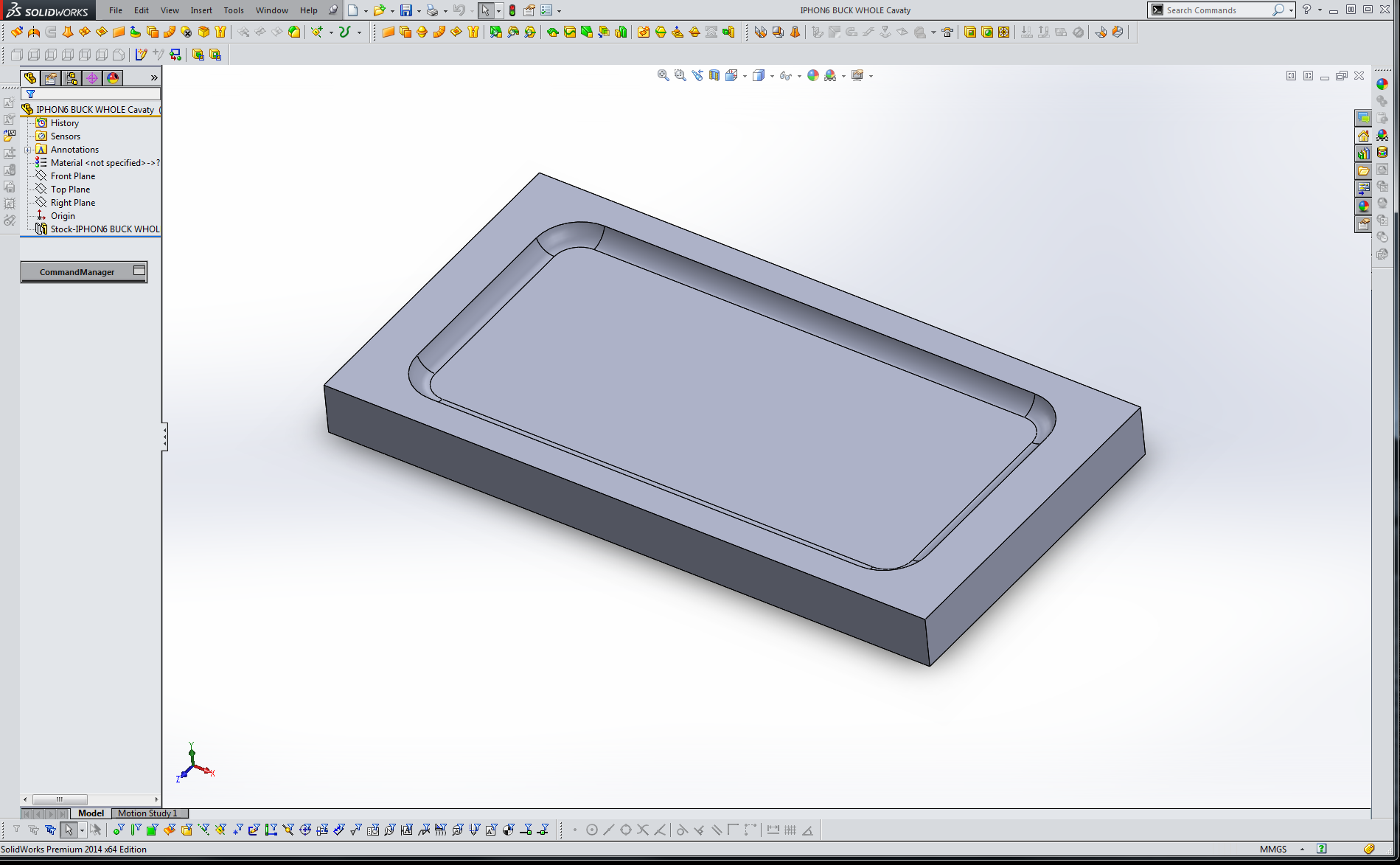The width and height of the screenshot is (1400, 865).
Task: Select the Top Plane tree item
Action: point(70,190)
